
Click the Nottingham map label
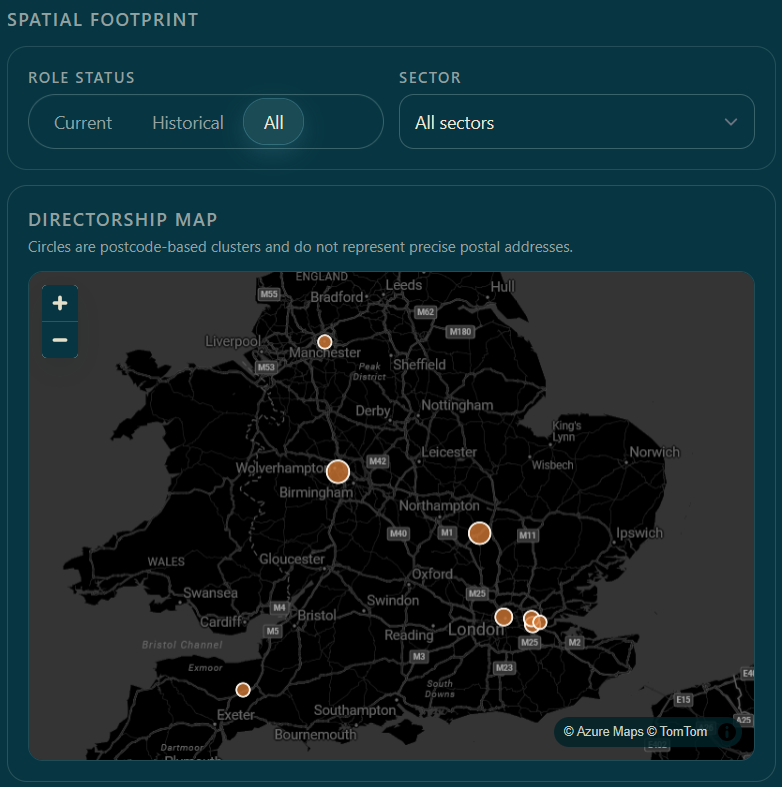coord(457,405)
